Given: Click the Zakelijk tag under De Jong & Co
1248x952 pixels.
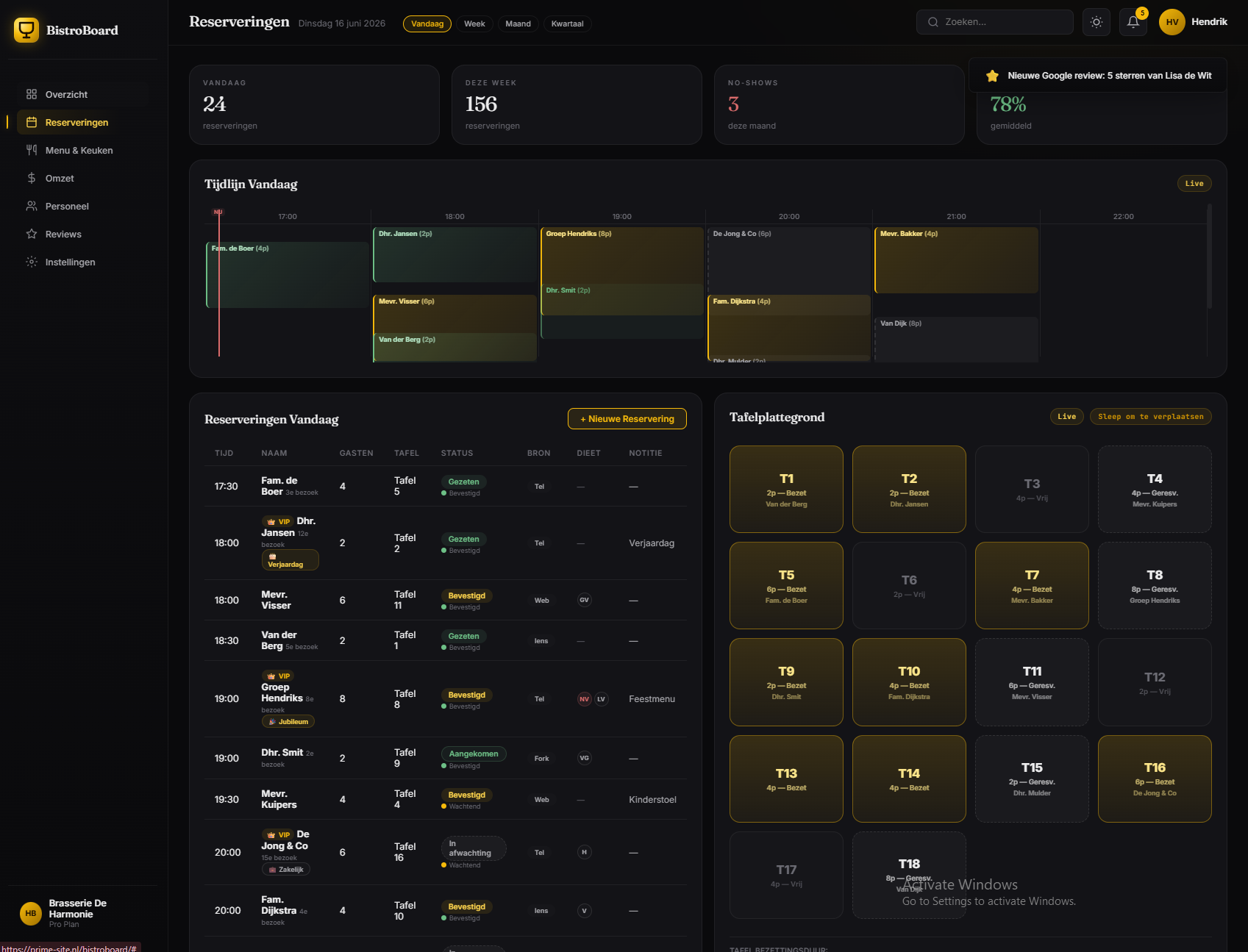Looking at the screenshot, I should 286,870.
